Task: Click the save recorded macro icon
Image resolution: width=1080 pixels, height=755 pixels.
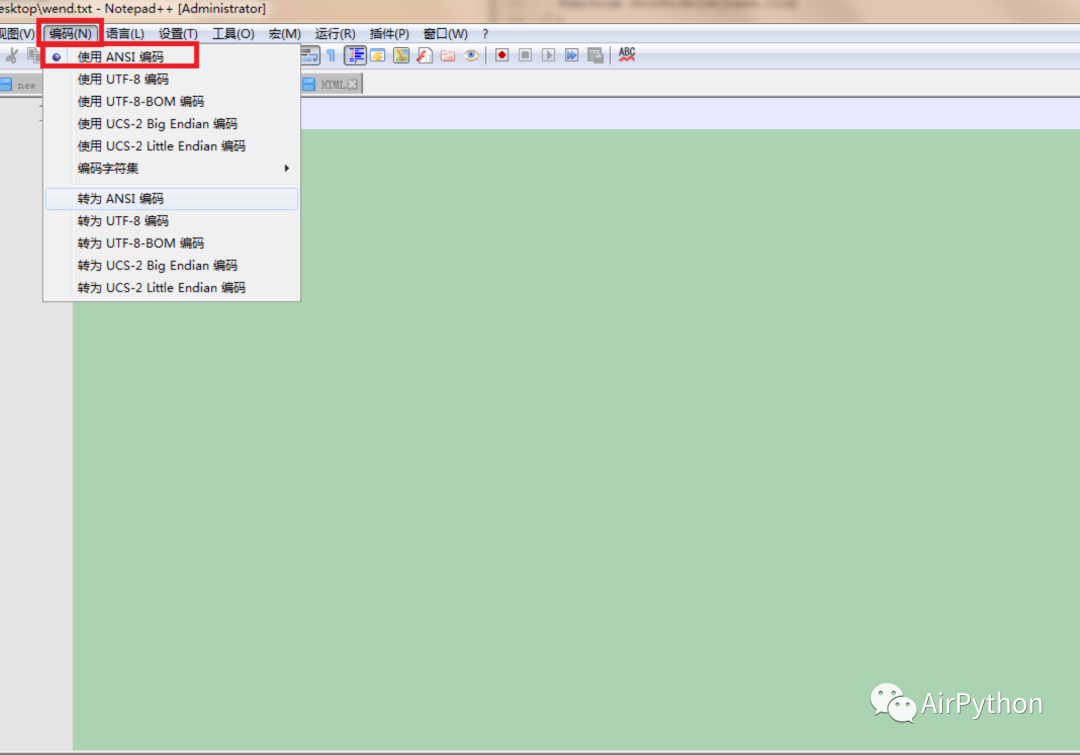Action: (595, 55)
